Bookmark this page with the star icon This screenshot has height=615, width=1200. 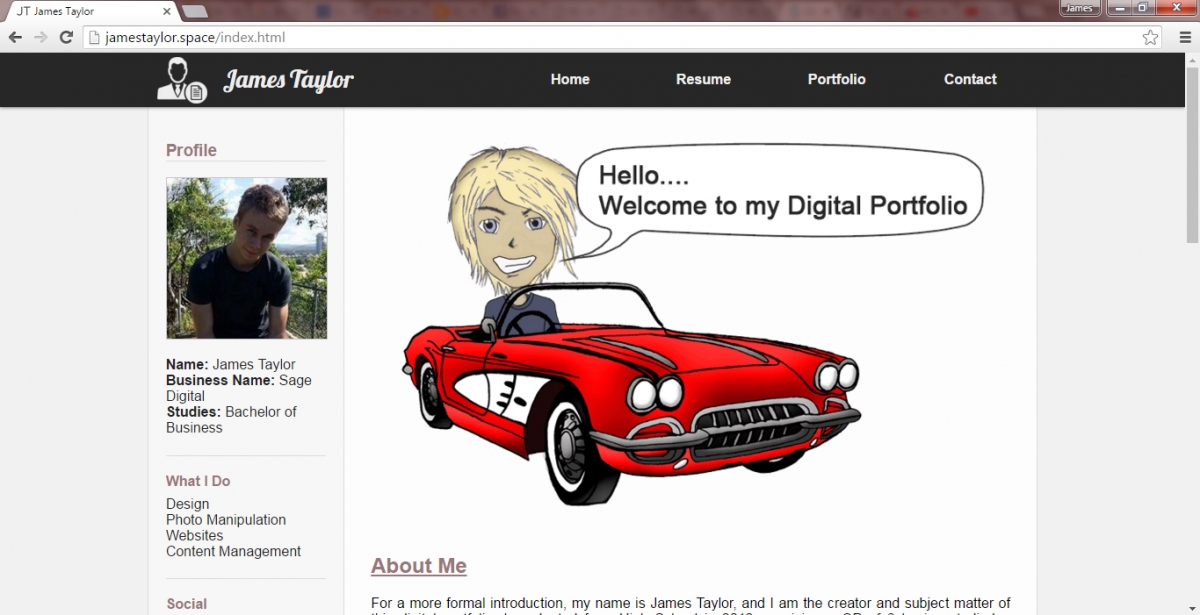[x=1150, y=37]
